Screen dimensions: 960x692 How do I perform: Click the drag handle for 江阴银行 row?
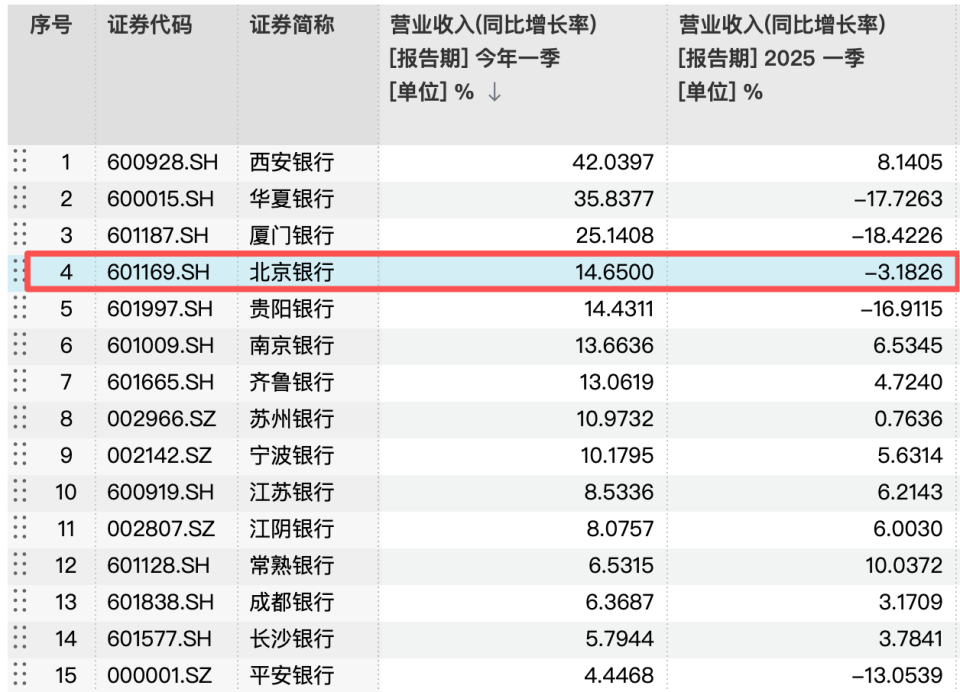[x=20, y=528]
